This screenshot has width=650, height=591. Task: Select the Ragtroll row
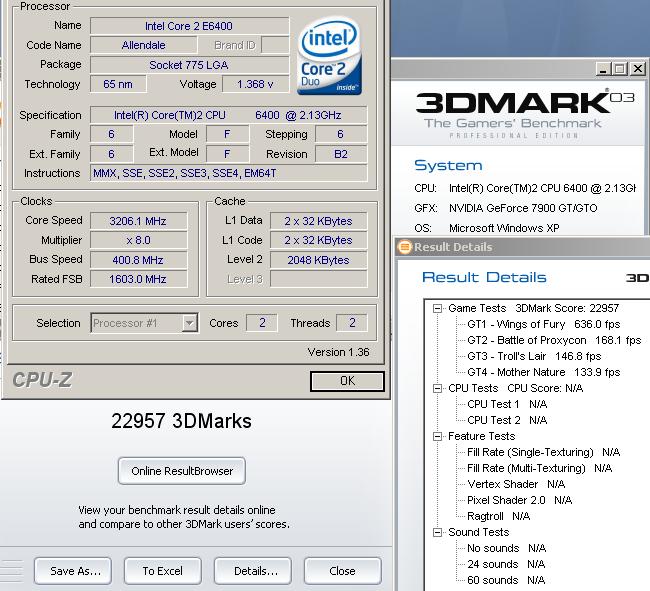[x=498, y=516]
